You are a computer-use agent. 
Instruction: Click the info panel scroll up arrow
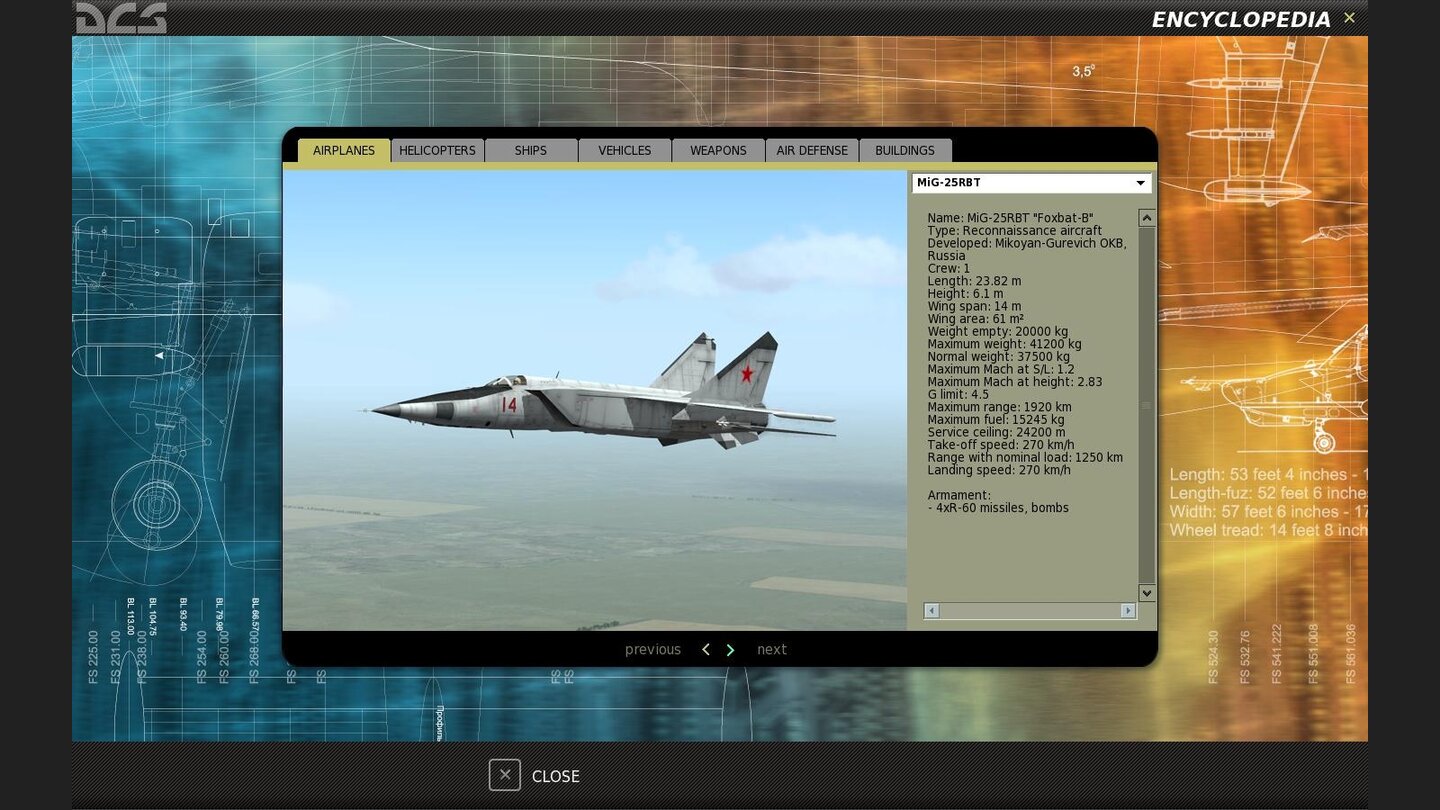[x=1147, y=218]
